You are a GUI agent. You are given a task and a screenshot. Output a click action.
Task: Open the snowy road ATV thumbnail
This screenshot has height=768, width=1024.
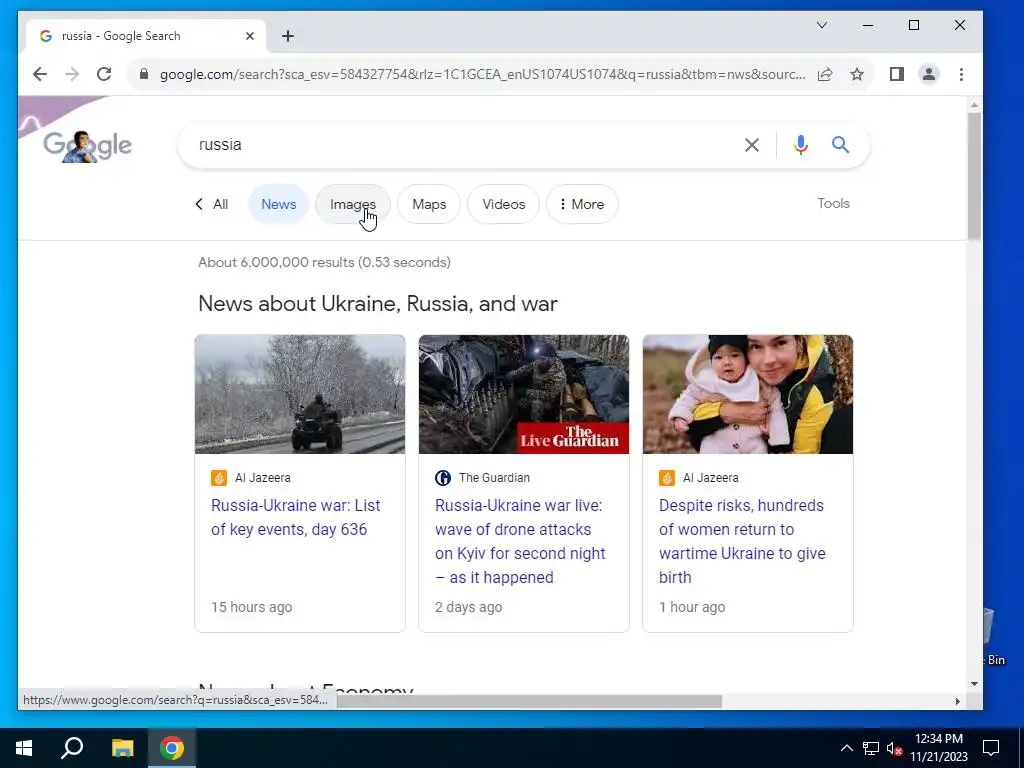300,394
